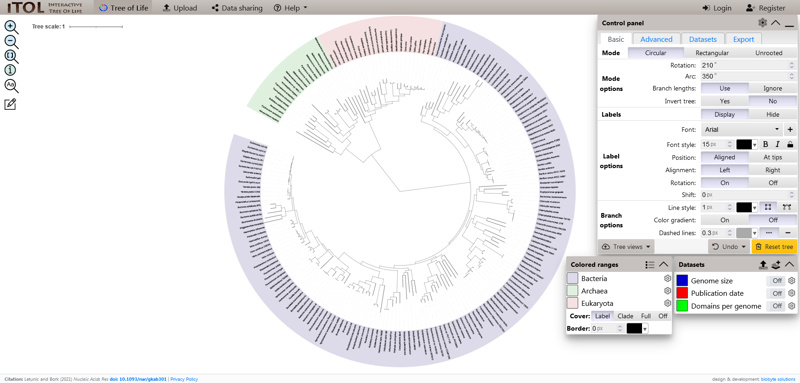Open the Tree of Life page

[x=123, y=8]
